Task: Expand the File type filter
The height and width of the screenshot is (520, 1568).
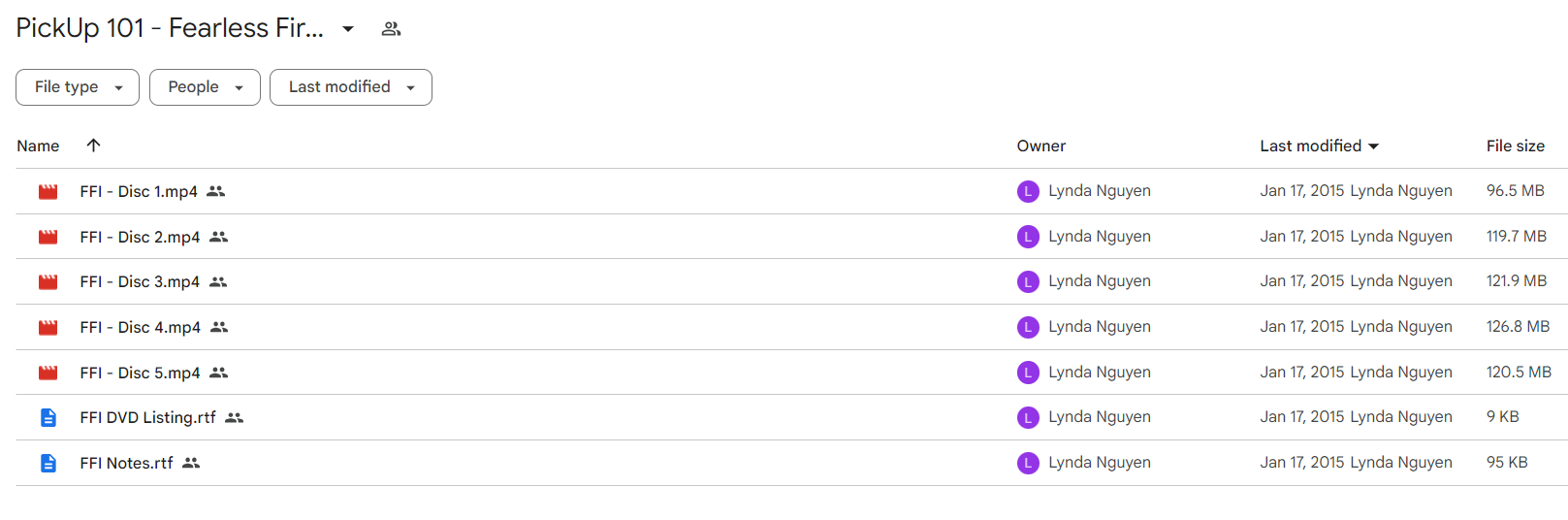Action: coord(78,87)
